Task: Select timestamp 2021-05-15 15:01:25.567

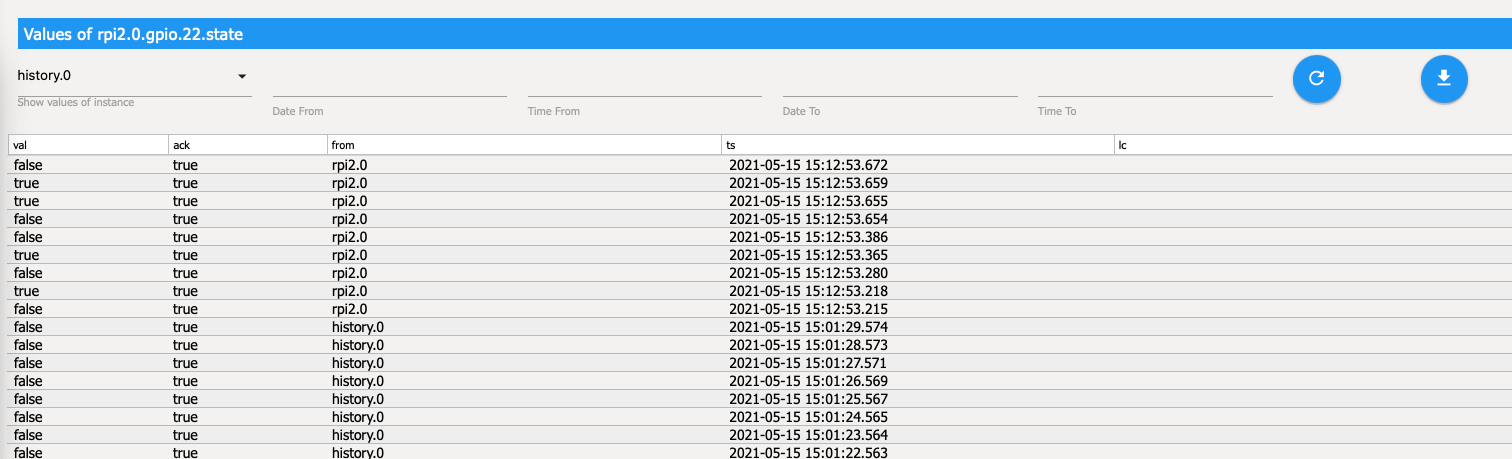Action: tap(808, 399)
